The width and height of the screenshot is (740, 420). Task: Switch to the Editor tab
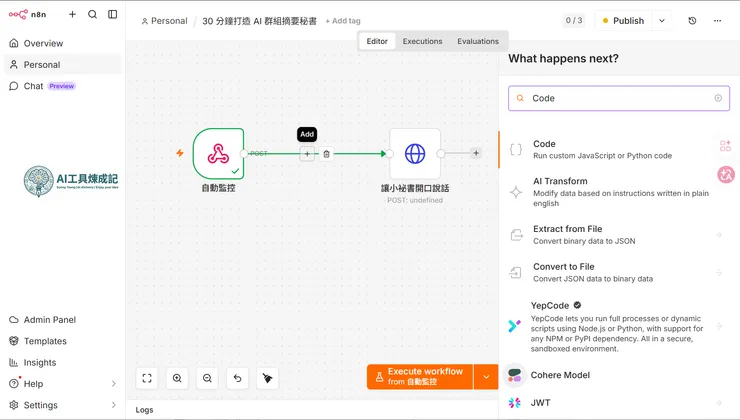point(377,41)
